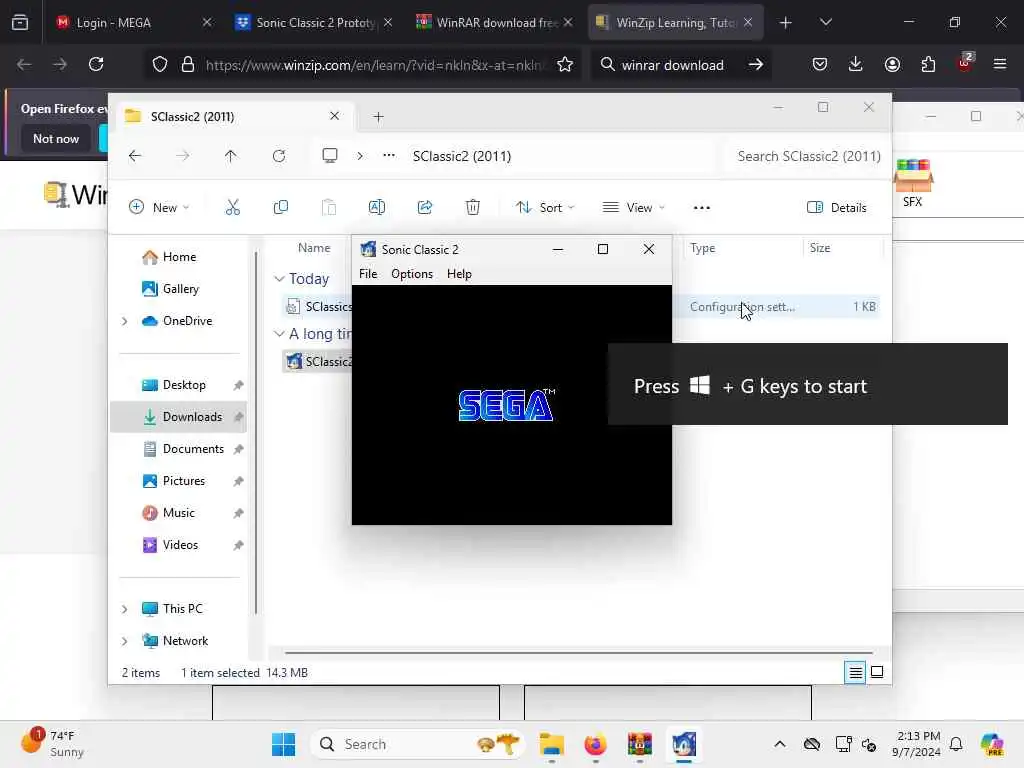Open the View dropdown
This screenshot has height=768, width=1024.
pos(633,208)
